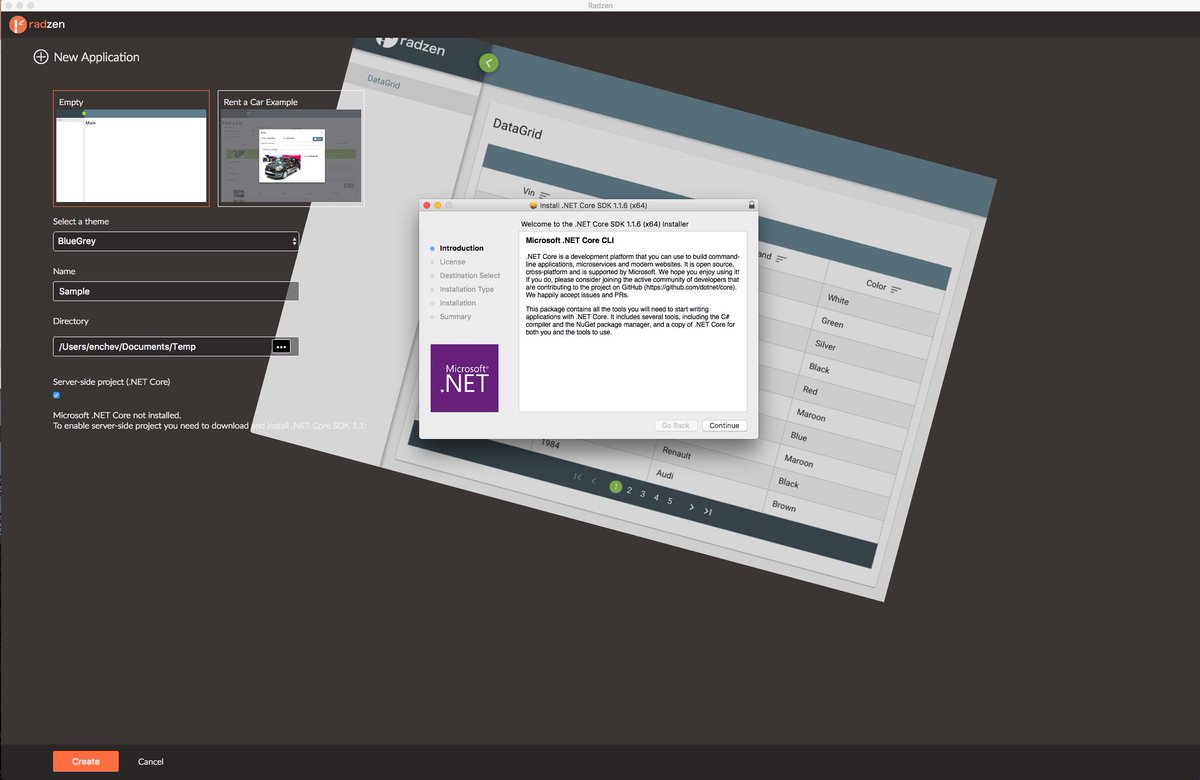Click the installer's lock icon
1200x780 pixels.
coord(751,205)
